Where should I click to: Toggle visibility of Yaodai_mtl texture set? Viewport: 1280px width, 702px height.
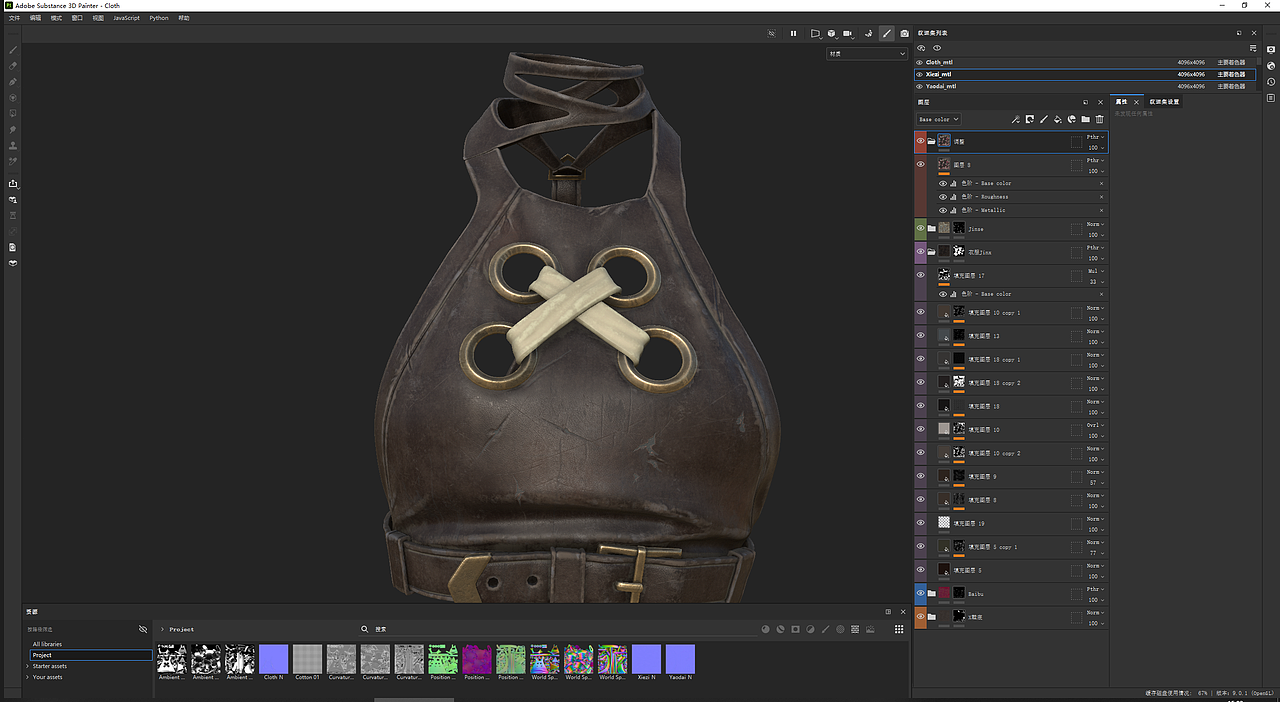click(920, 86)
